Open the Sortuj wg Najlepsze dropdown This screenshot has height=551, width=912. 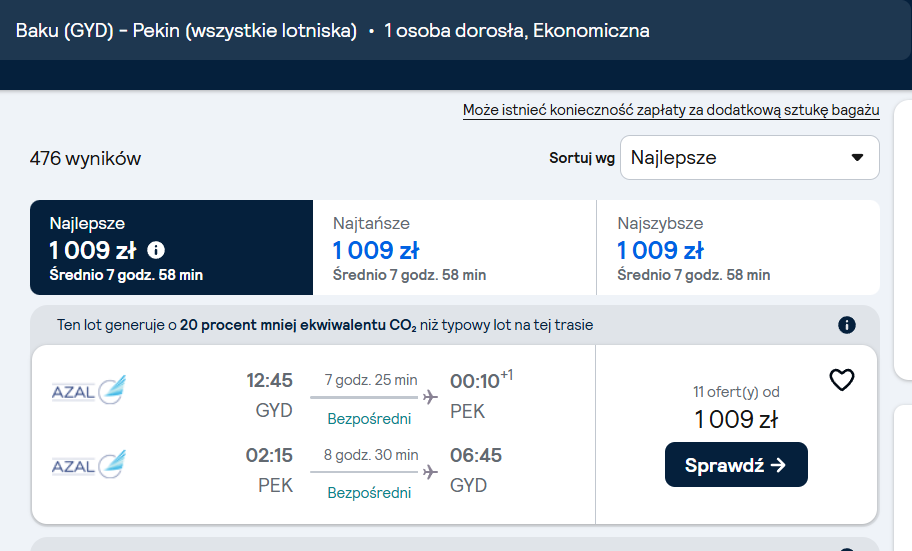coord(750,158)
